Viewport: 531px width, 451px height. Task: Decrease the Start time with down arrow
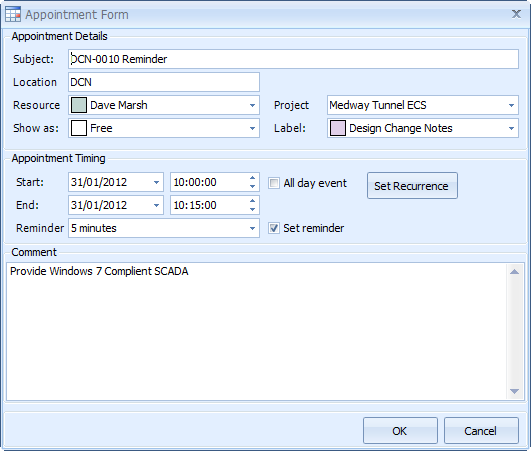252,187
